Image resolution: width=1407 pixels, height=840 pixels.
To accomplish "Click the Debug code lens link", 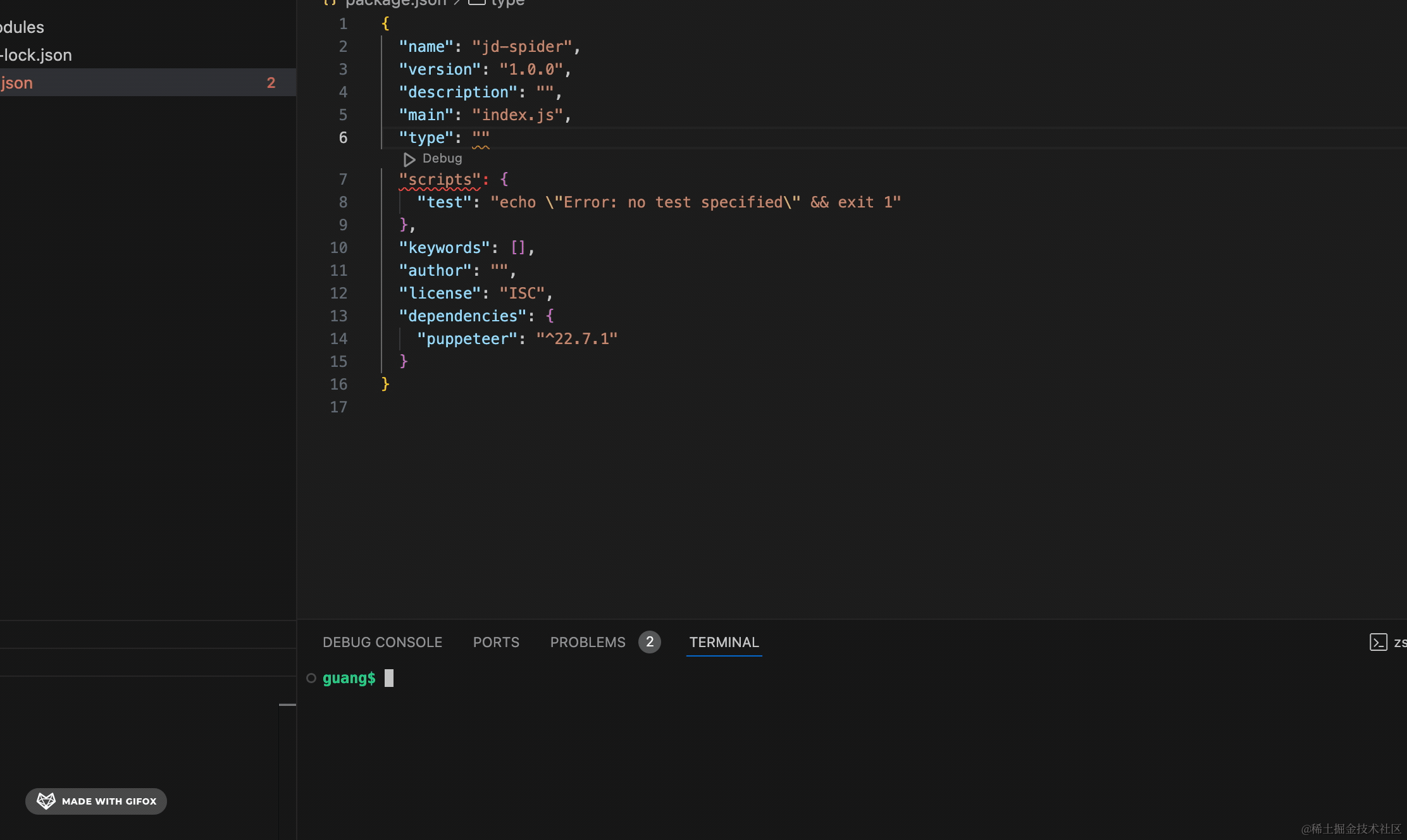I will tap(442, 159).
